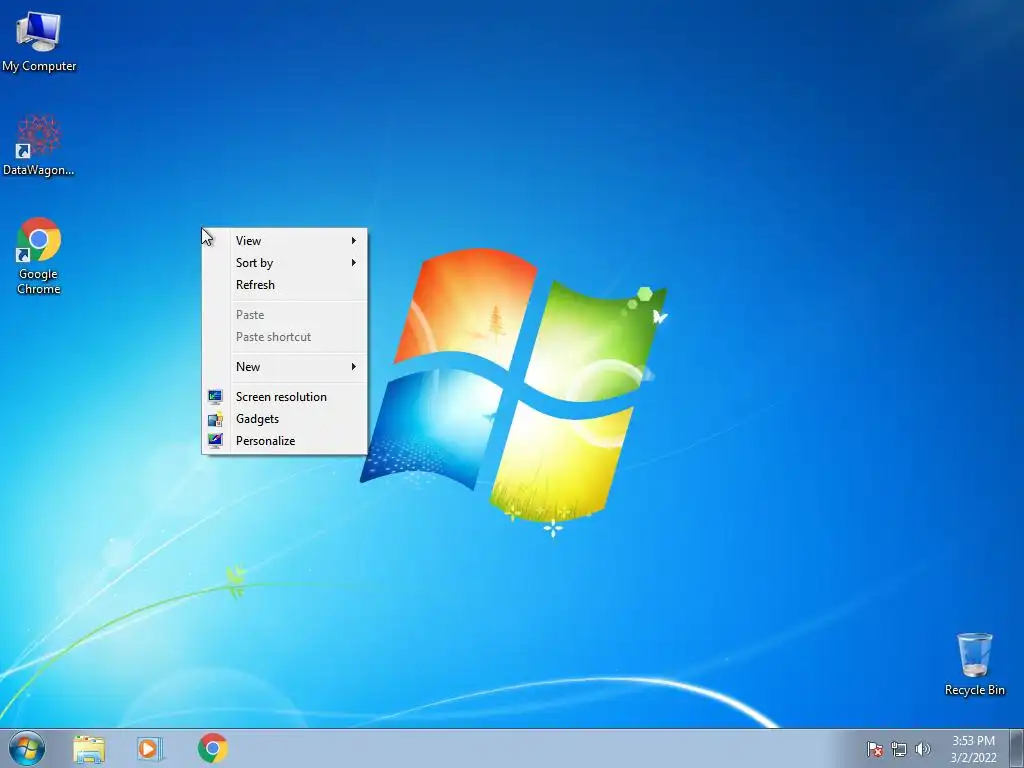The height and width of the screenshot is (768, 1024).
Task: Select the DataWagon desktop shortcut
Action: tap(39, 146)
